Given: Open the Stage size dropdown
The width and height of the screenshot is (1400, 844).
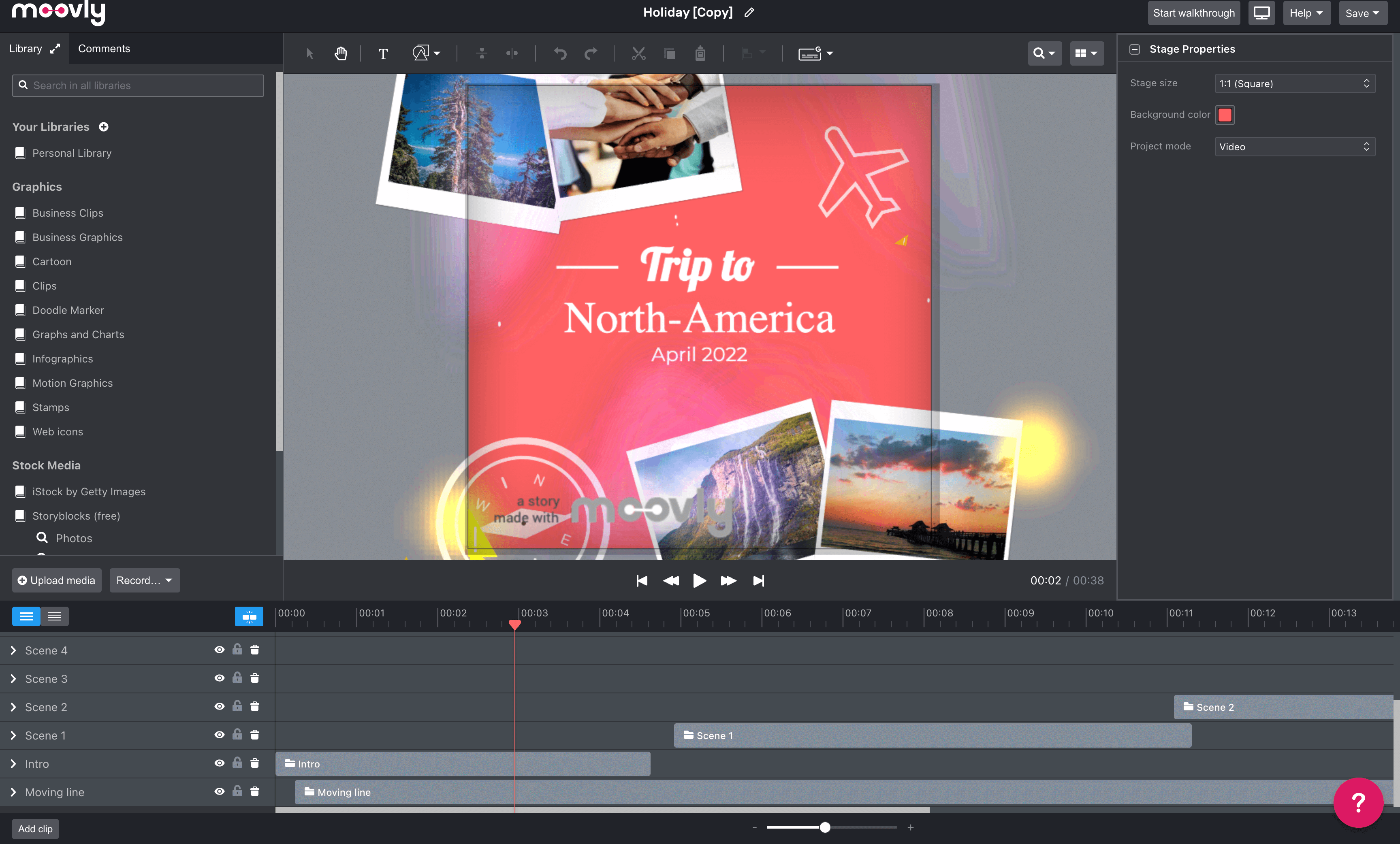Looking at the screenshot, I should 1295,83.
